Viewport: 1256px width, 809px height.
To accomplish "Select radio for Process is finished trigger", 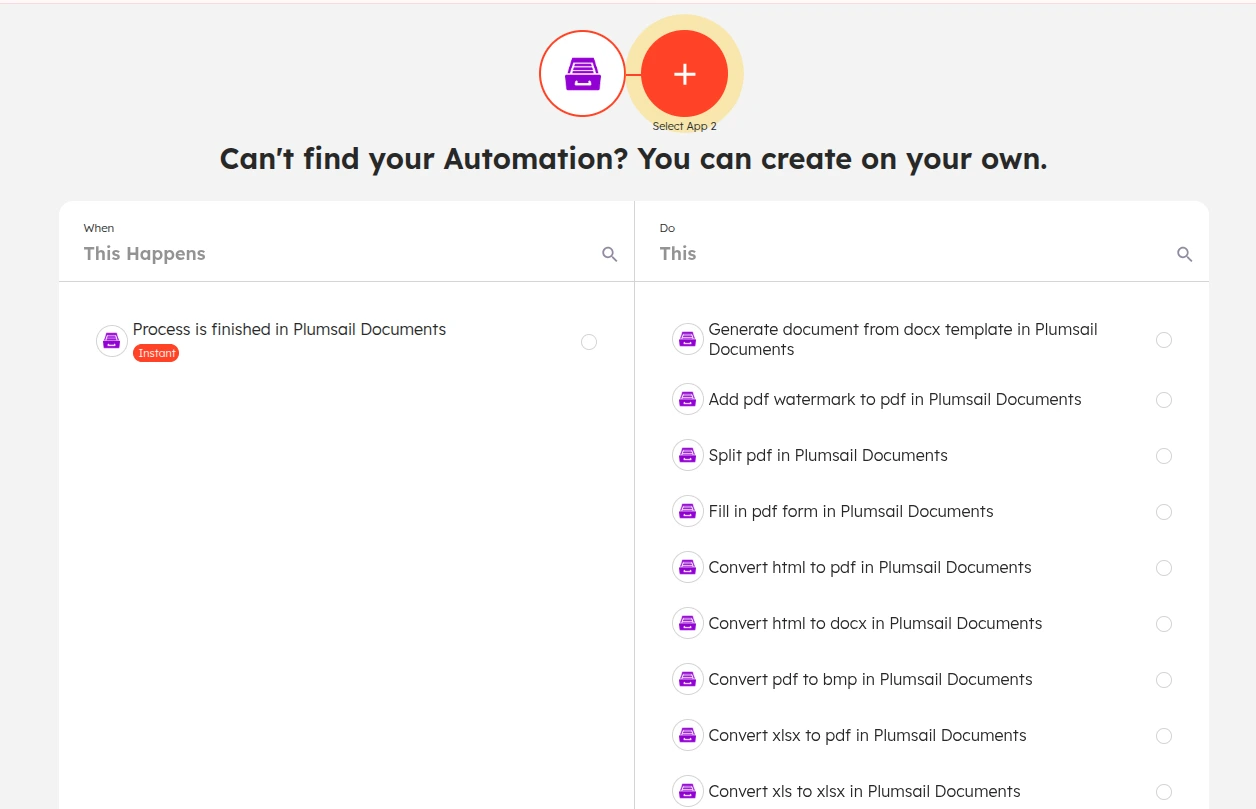I will [589, 342].
